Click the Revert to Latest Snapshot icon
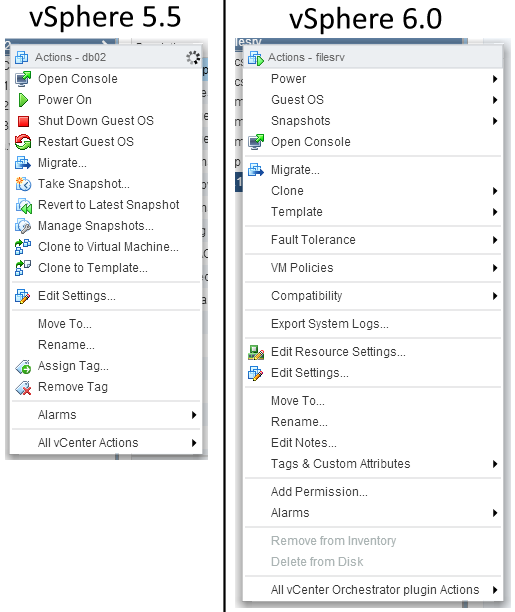The height and width of the screenshot is (612, 515). 23,205
